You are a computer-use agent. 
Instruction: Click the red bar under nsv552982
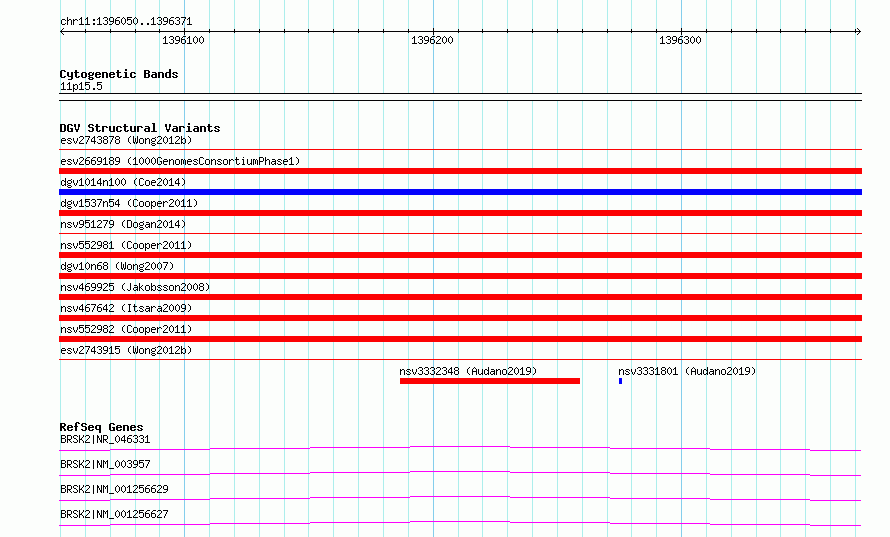[460, 339]
